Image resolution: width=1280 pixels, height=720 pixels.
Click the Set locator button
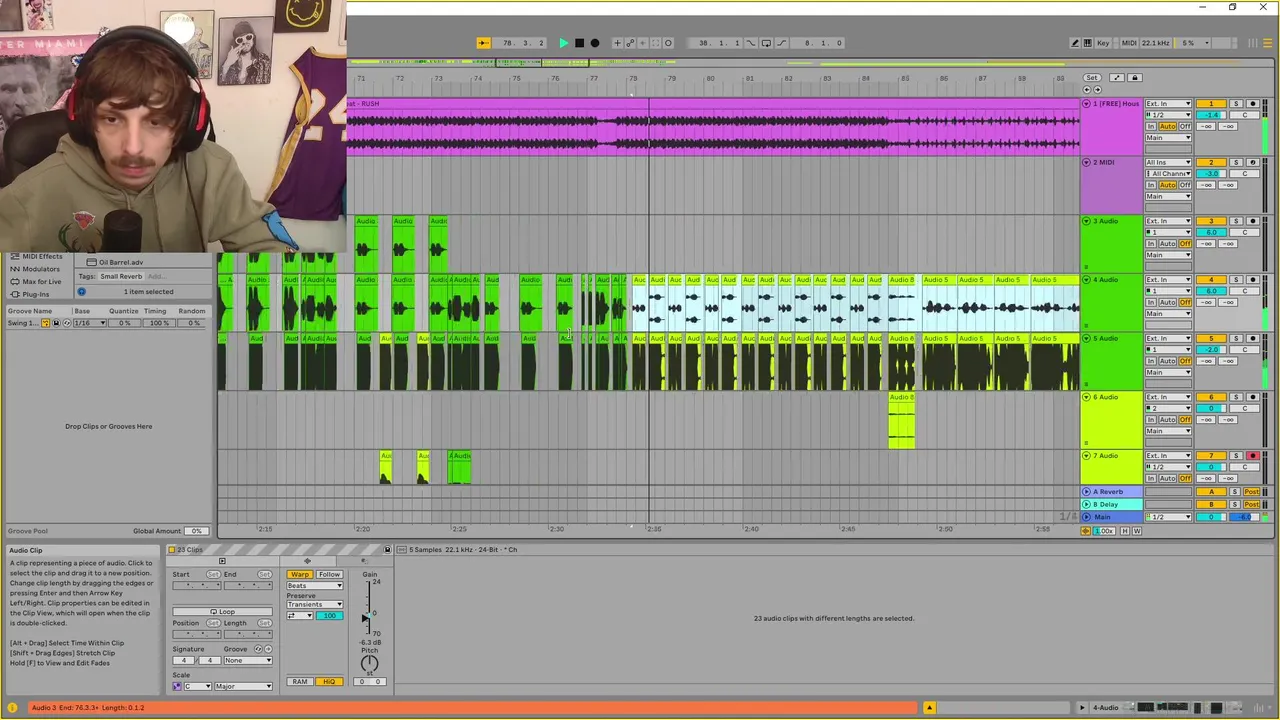coord(1092,78)
